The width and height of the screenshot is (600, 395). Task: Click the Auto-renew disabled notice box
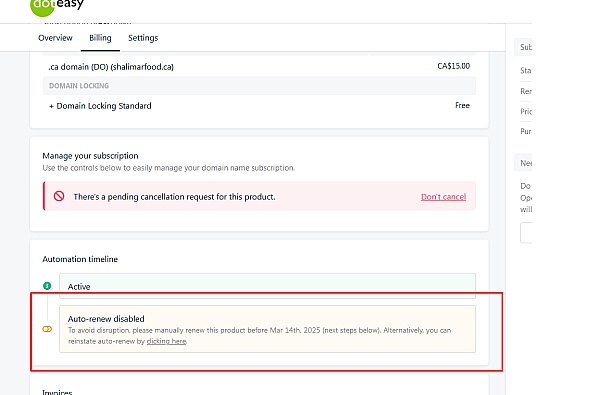pos(267,329)
